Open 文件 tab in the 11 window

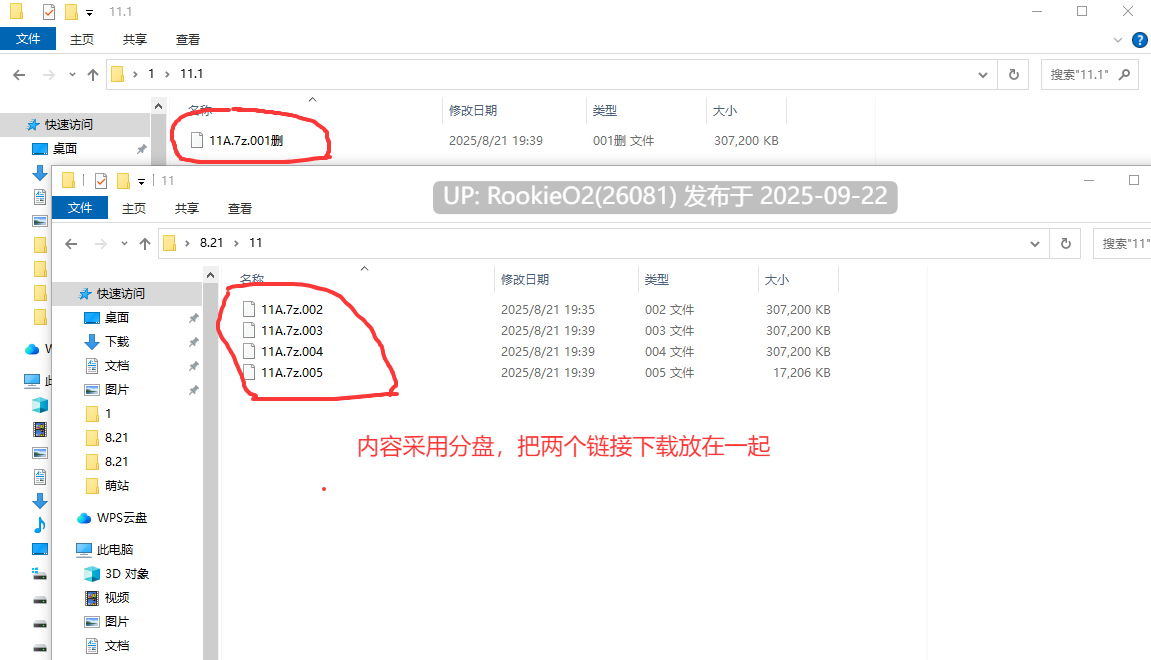coord(80,208)
